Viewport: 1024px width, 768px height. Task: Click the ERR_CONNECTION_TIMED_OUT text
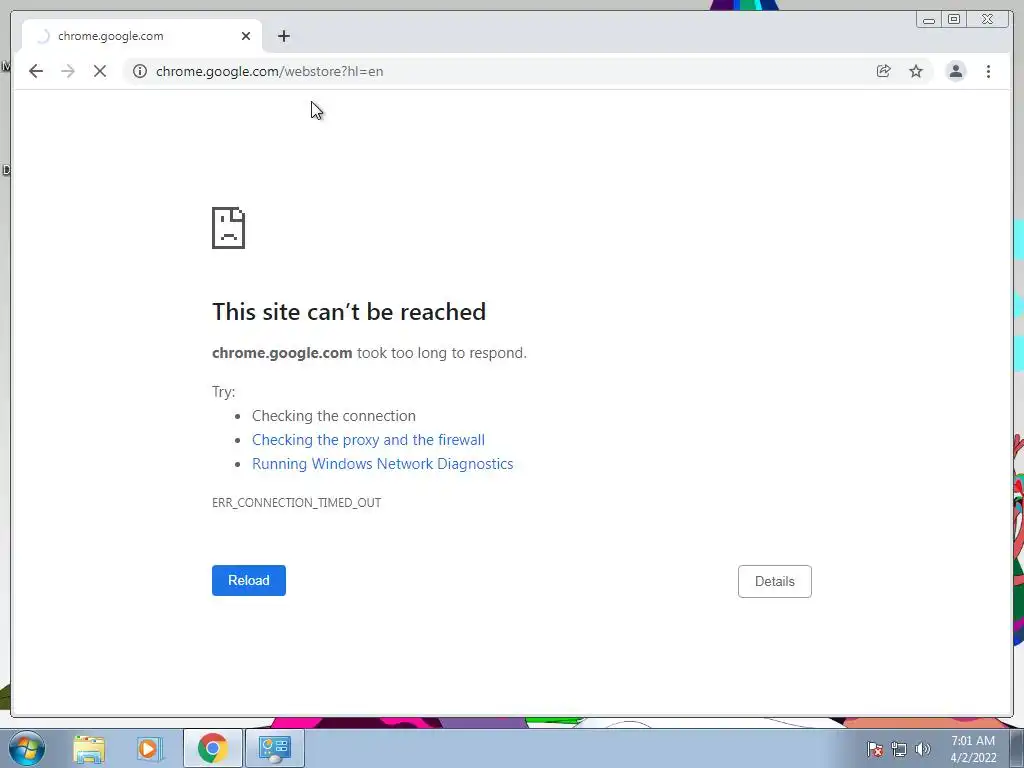[x=296, y=503]
